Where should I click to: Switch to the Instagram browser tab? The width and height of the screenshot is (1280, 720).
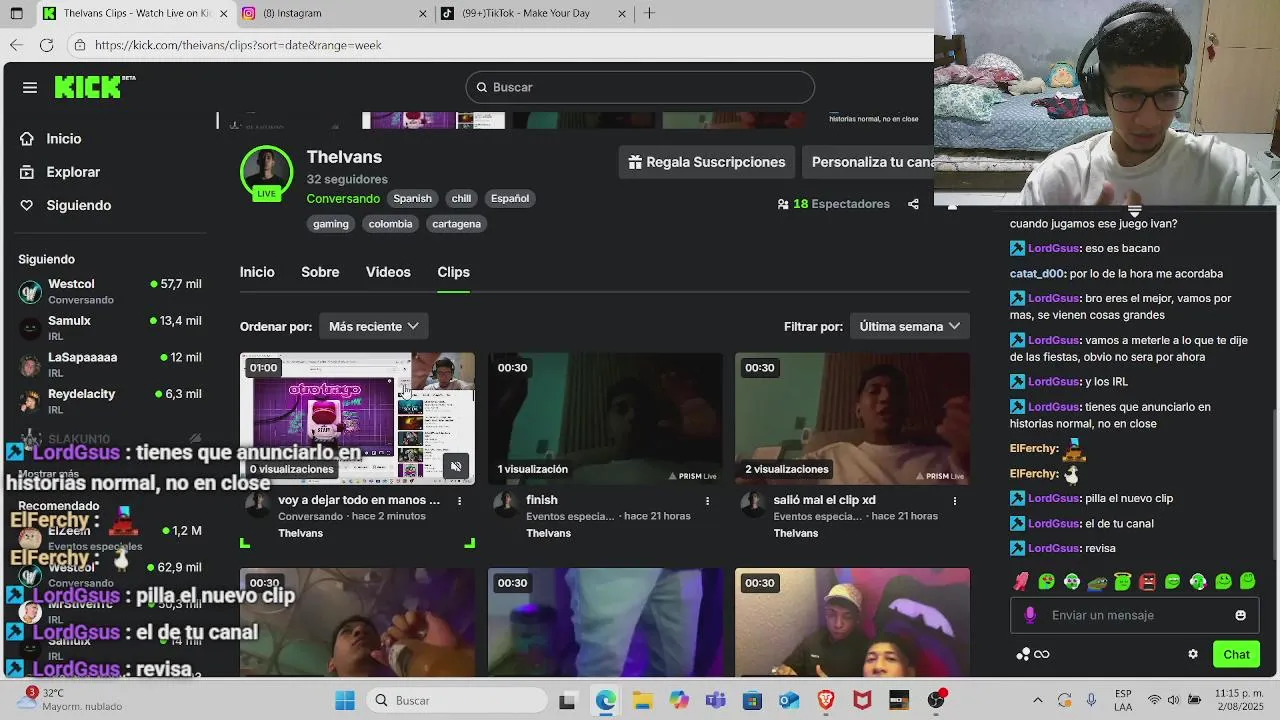point(334,13)
